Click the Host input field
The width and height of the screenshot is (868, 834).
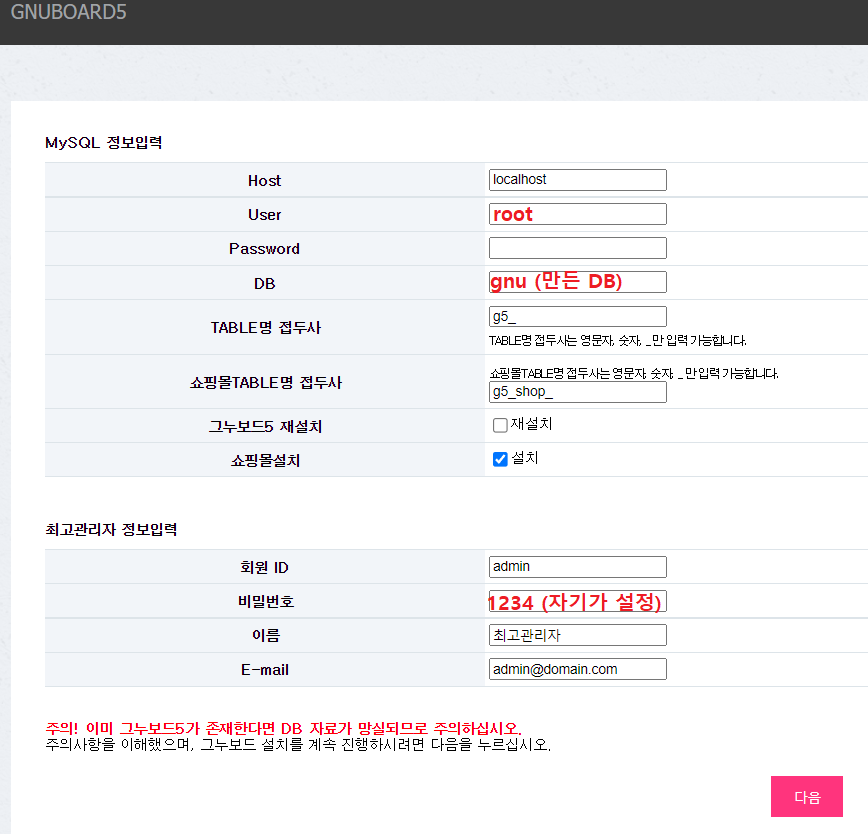[x=577, y=180]
